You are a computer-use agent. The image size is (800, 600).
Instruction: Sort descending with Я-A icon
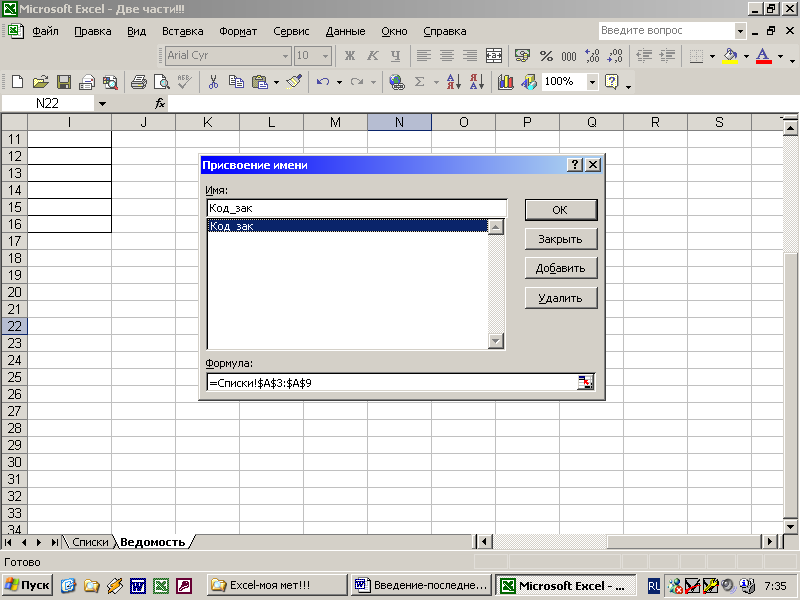point(477,82)
